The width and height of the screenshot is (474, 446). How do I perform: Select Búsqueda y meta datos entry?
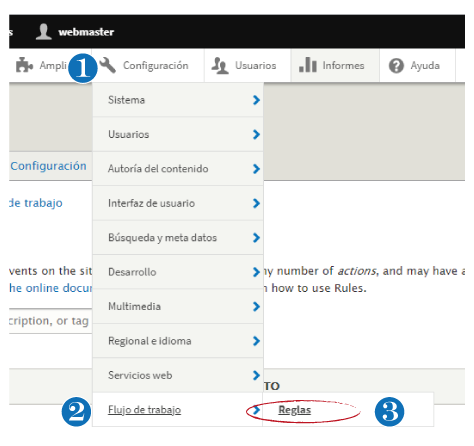point(178,238)
